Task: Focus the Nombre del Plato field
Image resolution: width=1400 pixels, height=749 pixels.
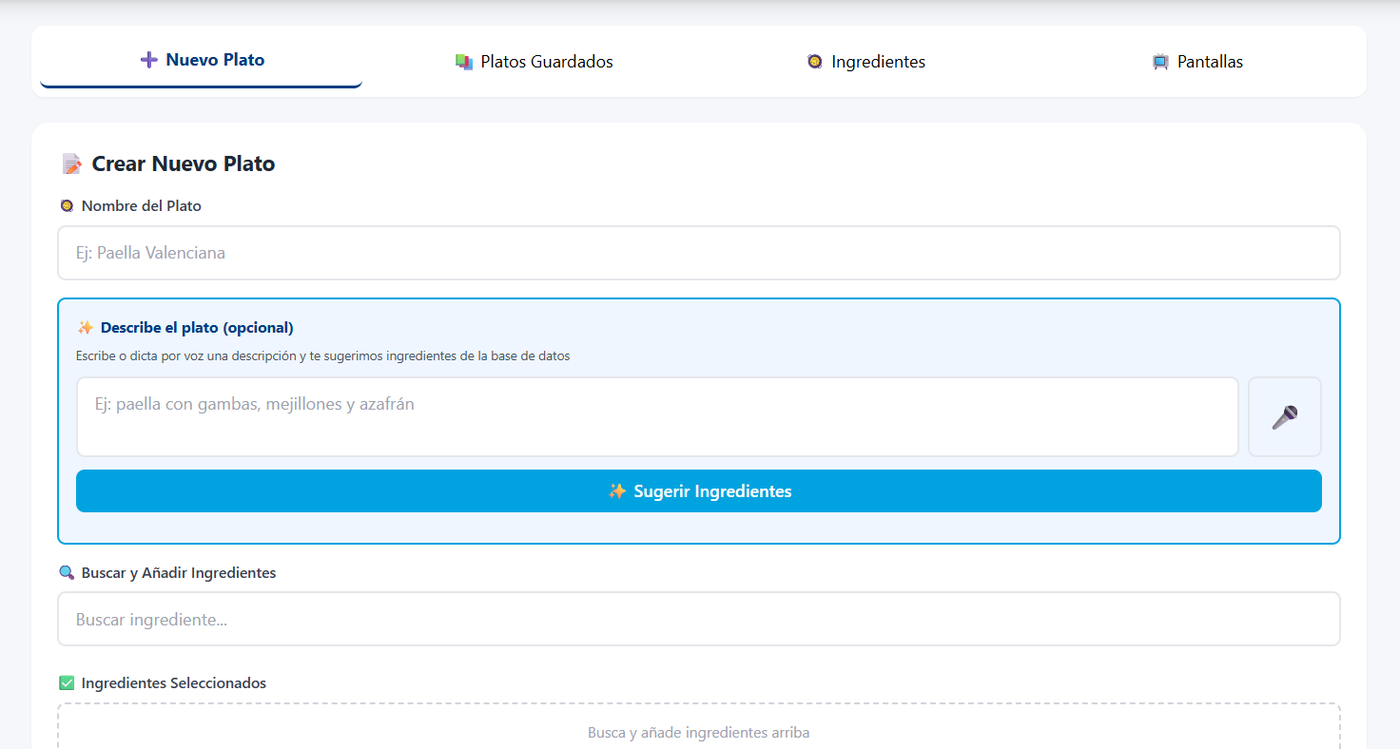Action: pyautogui.click(x=699, y=253)
